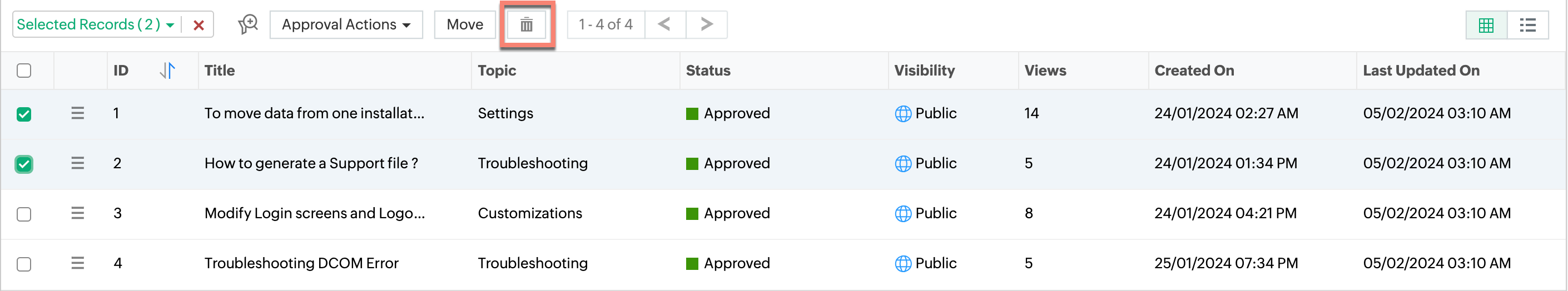The height and width of the screenshot is (291, 1568).
Task: Sort by the Views column header
Action: (1045, 71)
